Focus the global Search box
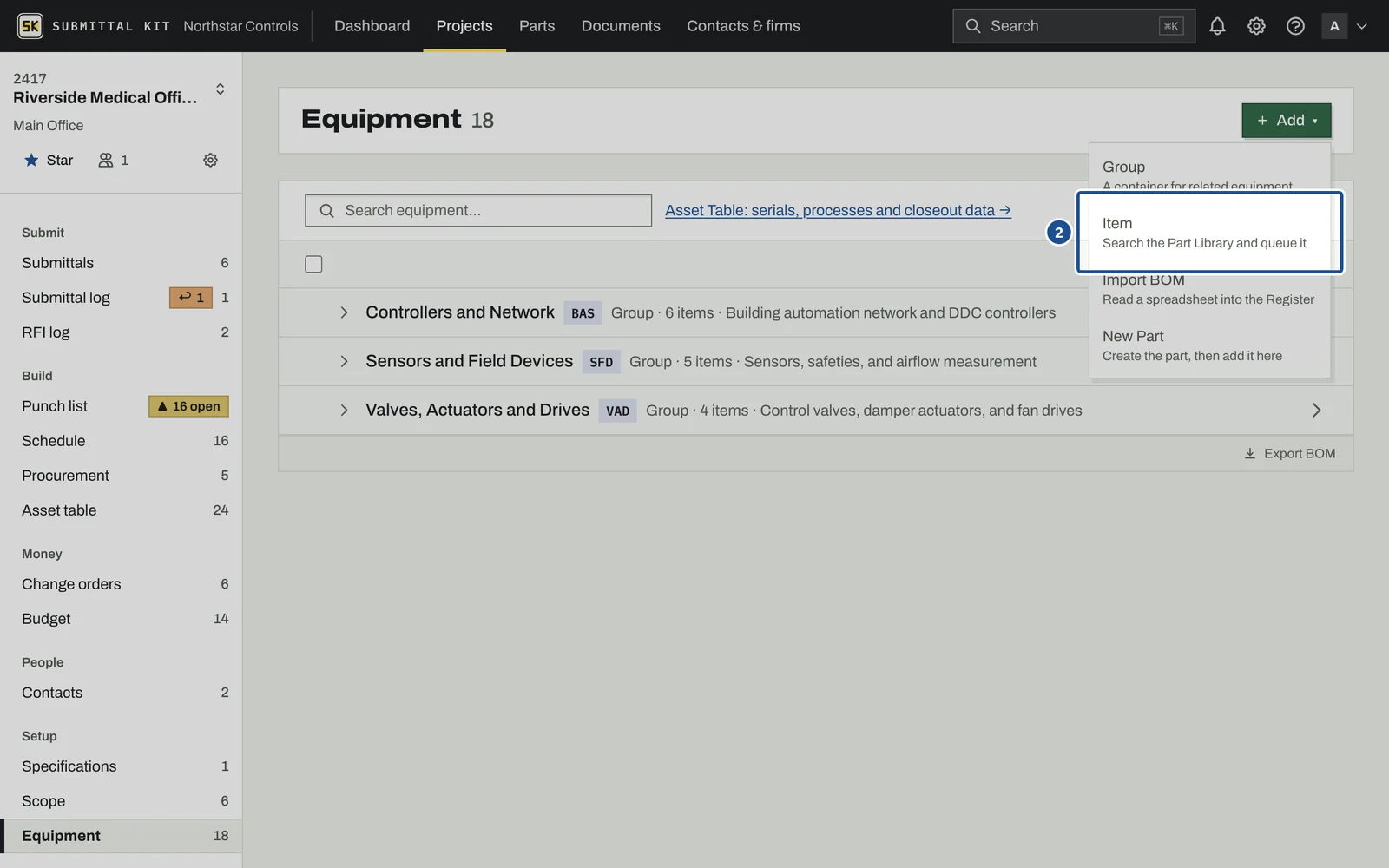Screen dimensions: 1389x868 pyautogui.click(x=1074, y=26)
